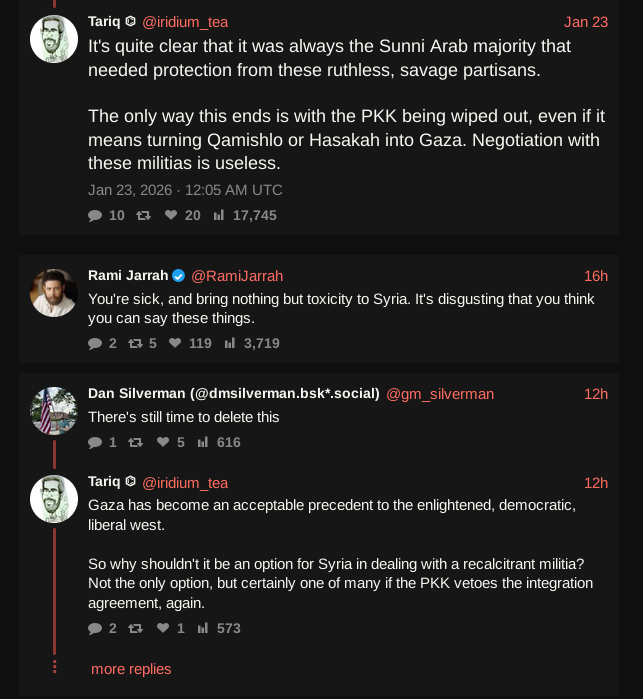Click the comment icon on Rami Jarrah's reply
Image resolution: width=643 pixels, height=699 pixels.
click(x=95, y=343)
